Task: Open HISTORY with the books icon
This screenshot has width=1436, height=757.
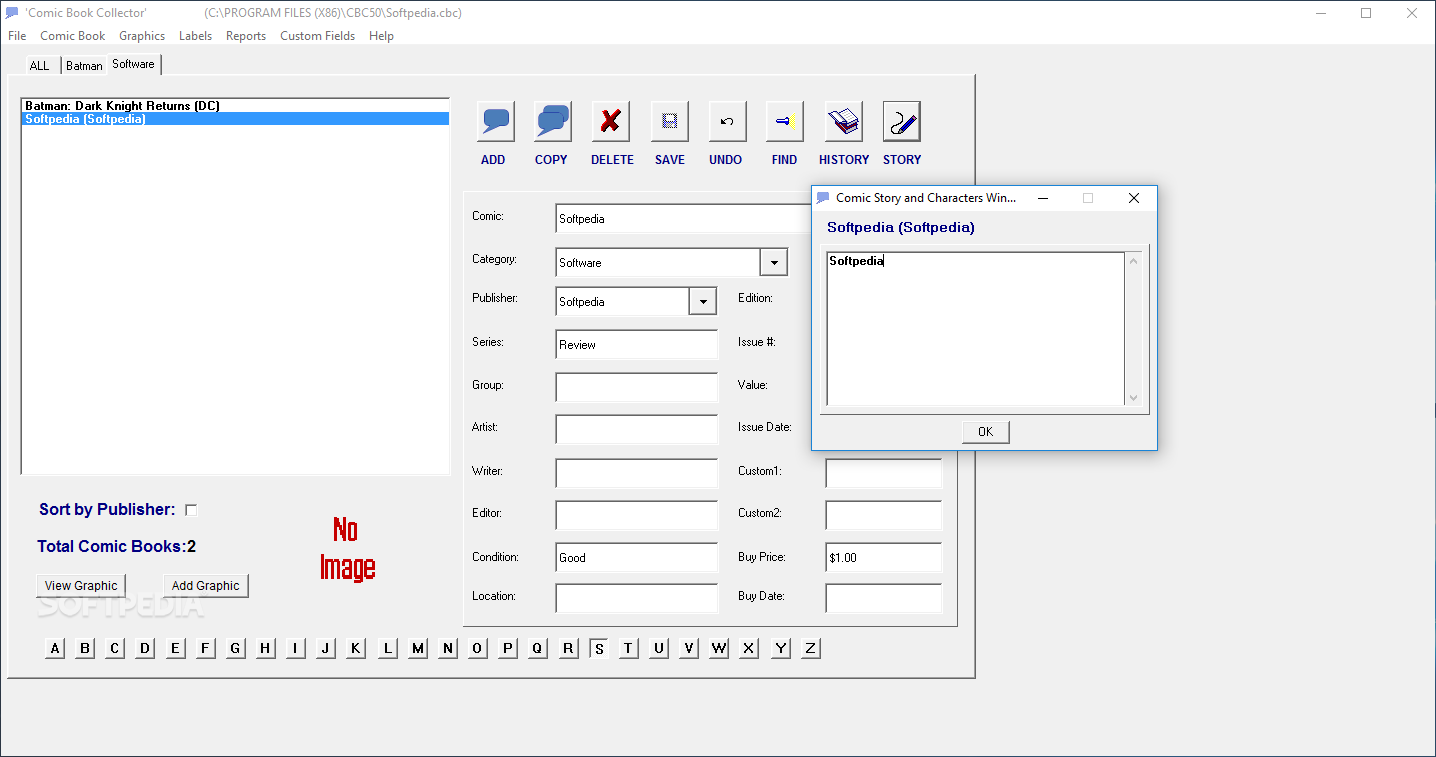Action: [x=844, y=121]
